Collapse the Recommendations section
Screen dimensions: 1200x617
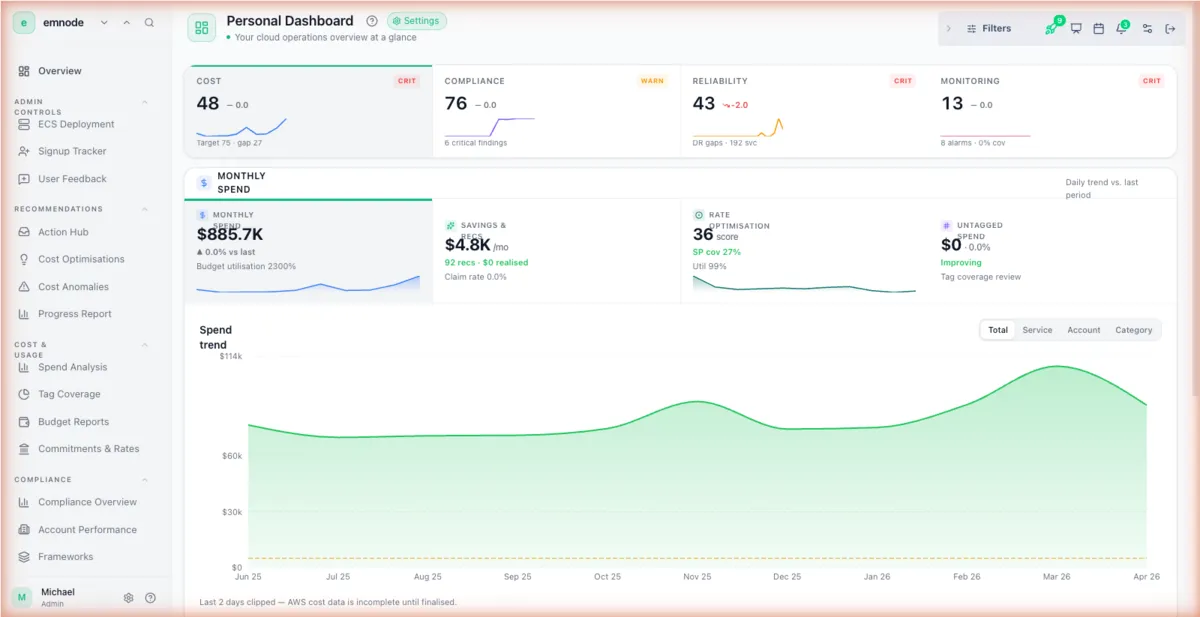tap(145, 209)
